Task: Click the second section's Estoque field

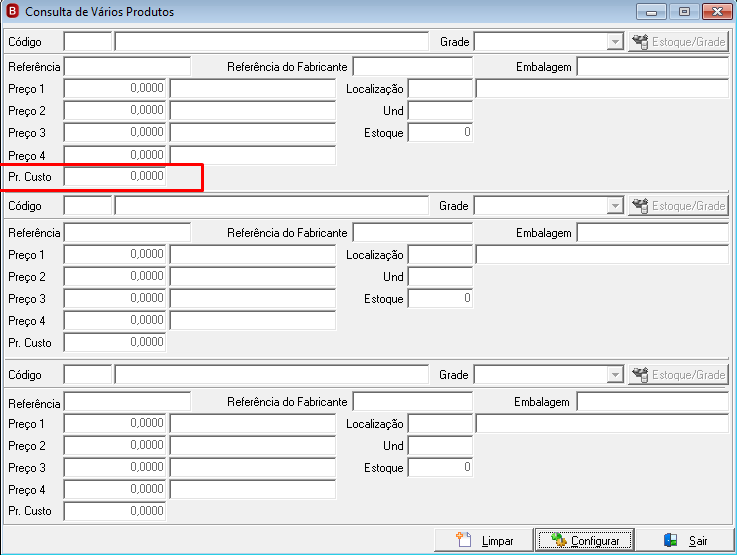Action: click(440, 298)
